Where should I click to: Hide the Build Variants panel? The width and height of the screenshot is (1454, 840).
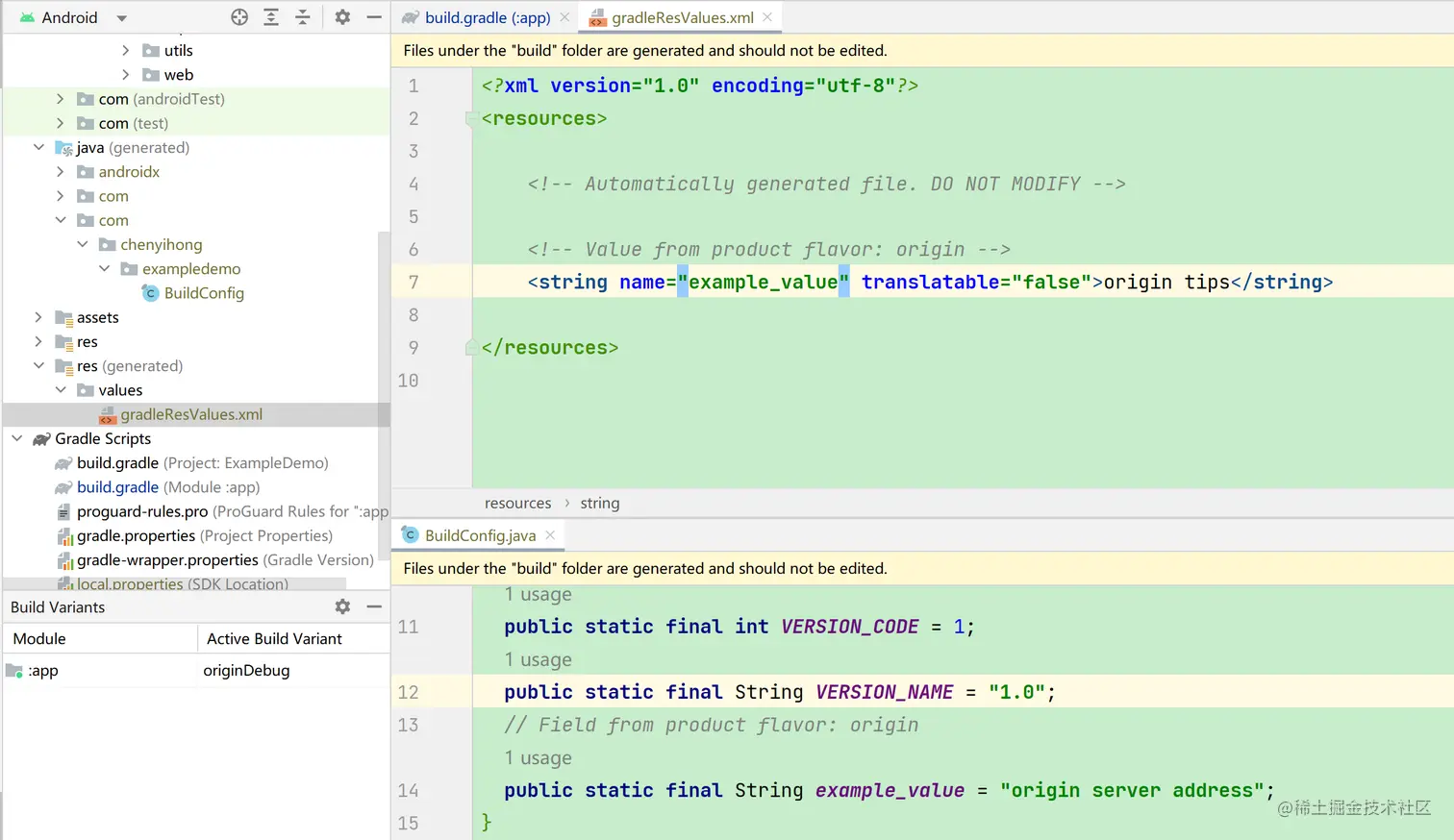[374, 606]
